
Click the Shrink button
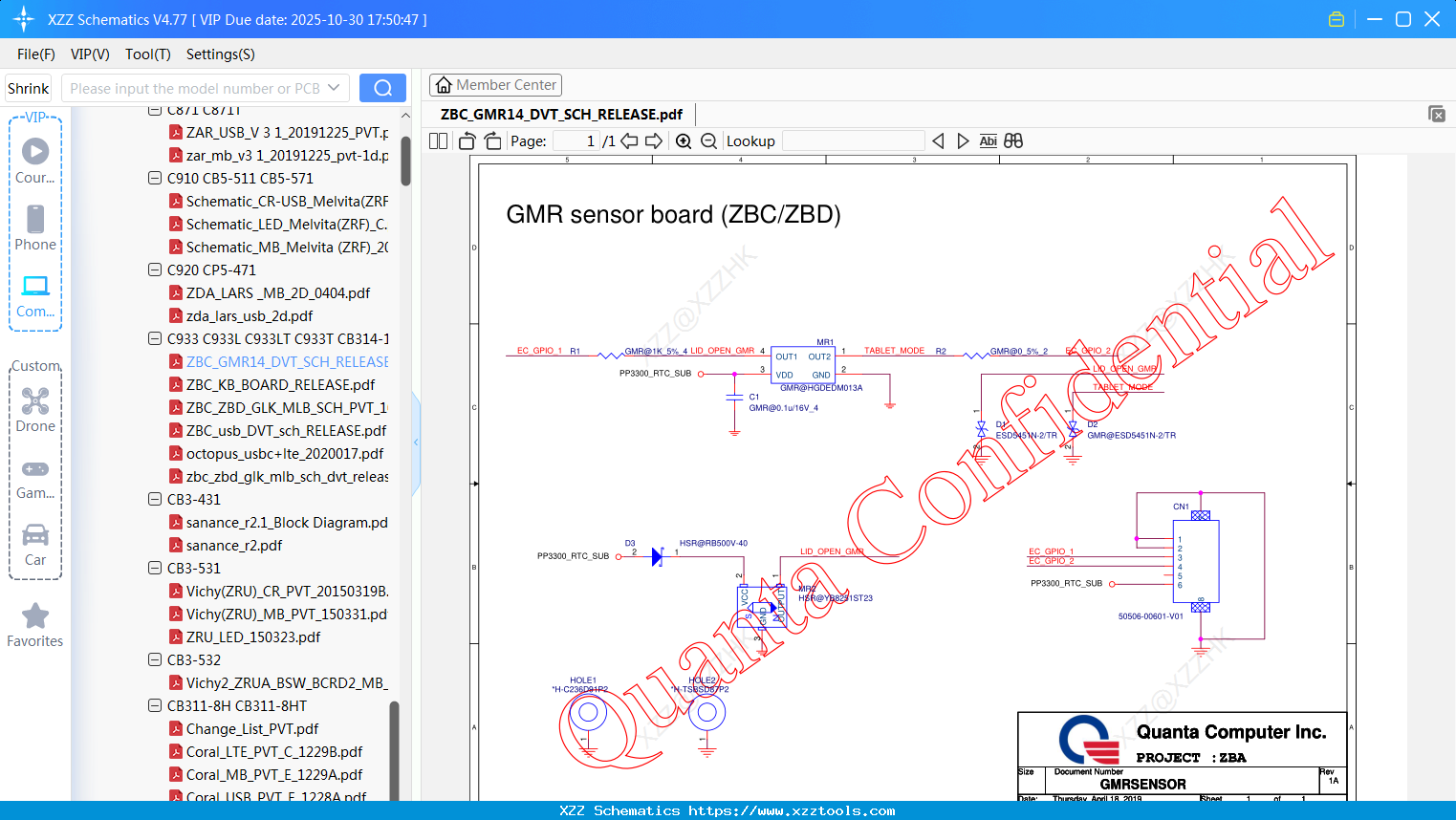coord(29,88)
